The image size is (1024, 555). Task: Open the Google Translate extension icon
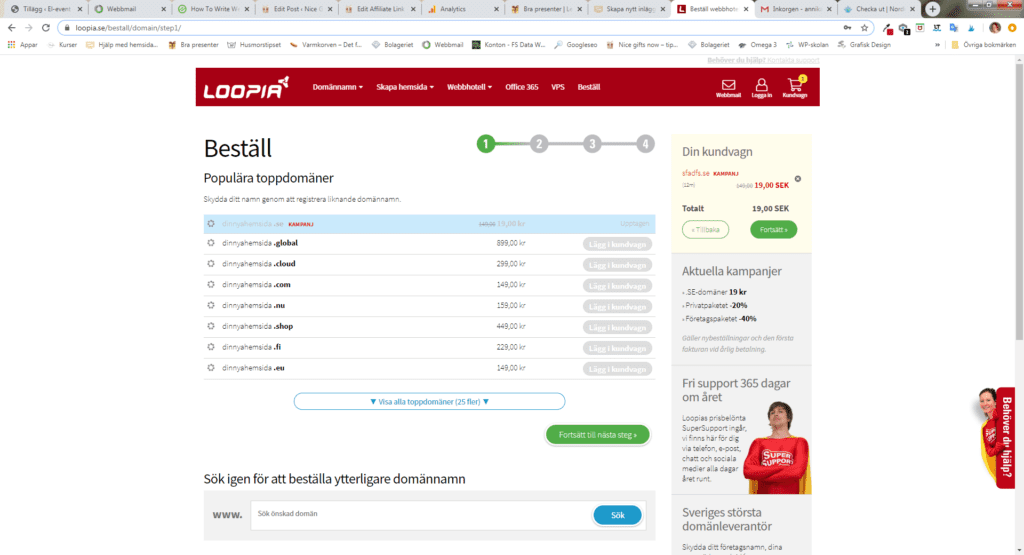(x=953, y=28)
